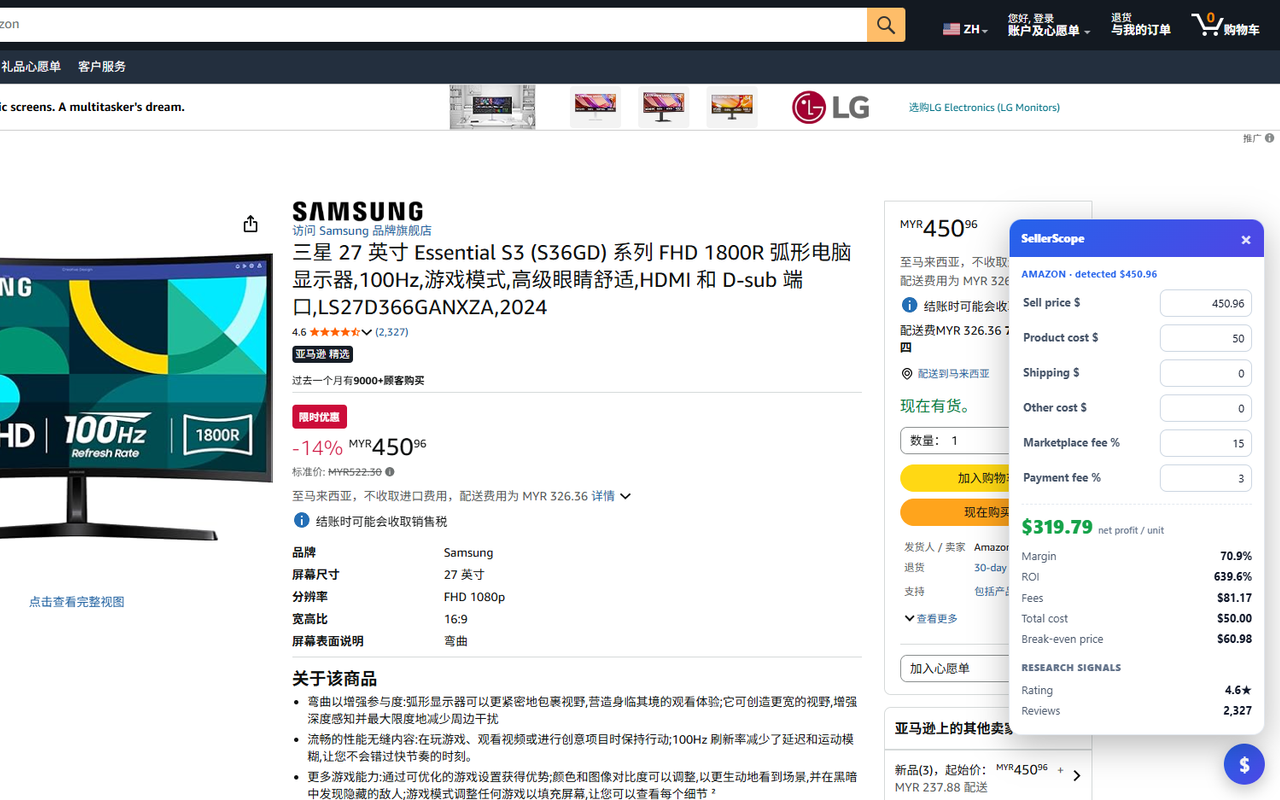The image size is (1280, 800).
Task: Click the 限时优惠 deal badge
Action: [319, 417]
